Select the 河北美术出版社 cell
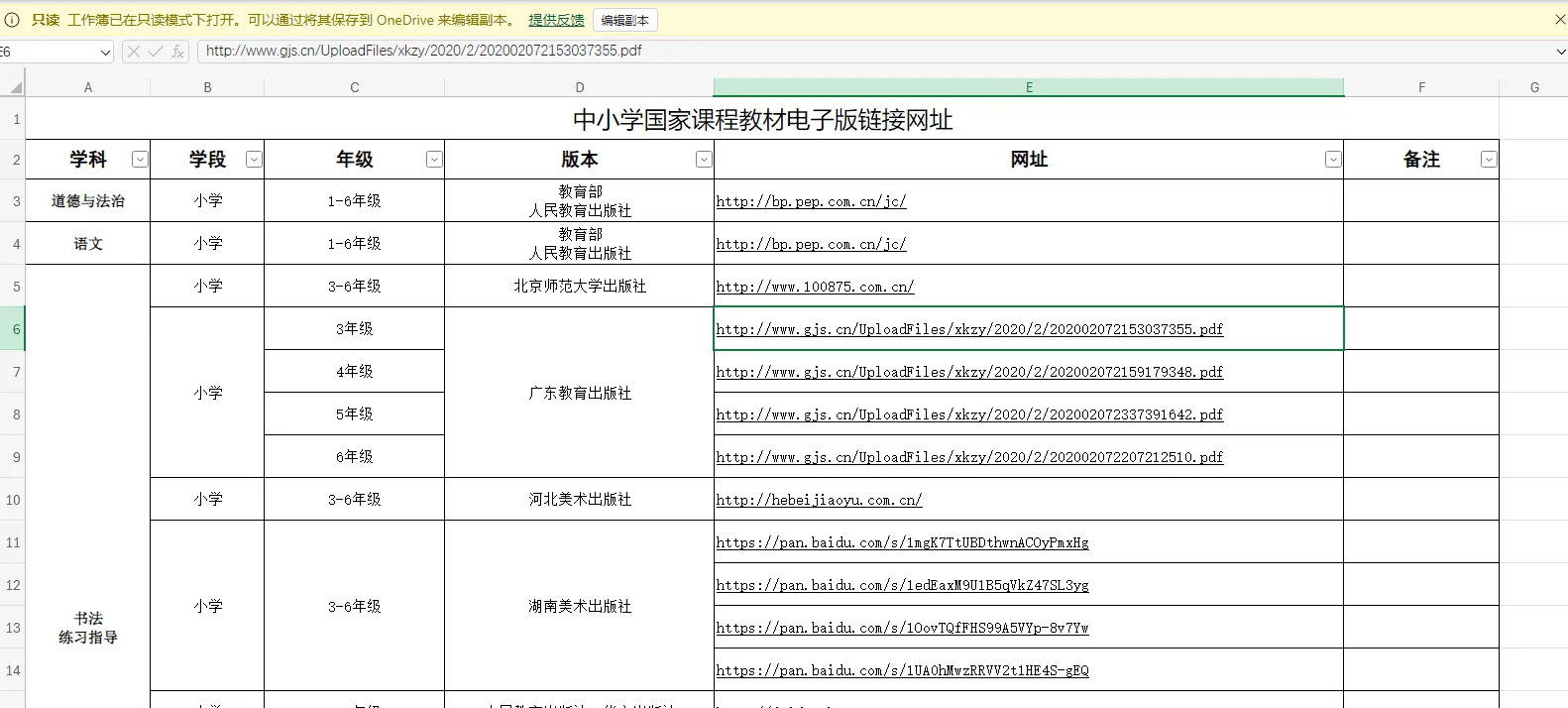This screenshot has height=708, width=1568. pyautogui.click(x=580, y=499)
